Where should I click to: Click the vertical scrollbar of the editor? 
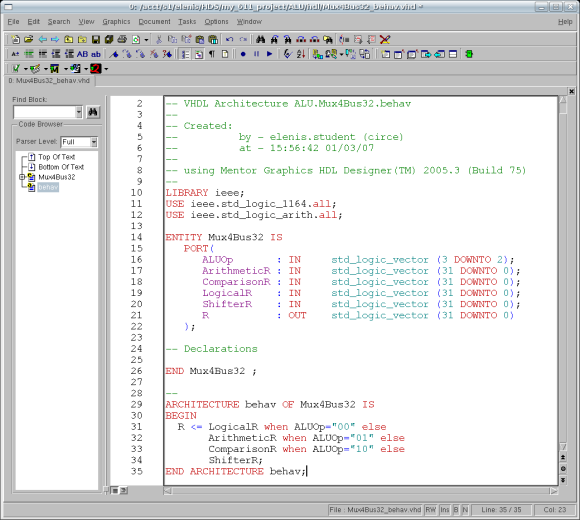coord(563,272)
